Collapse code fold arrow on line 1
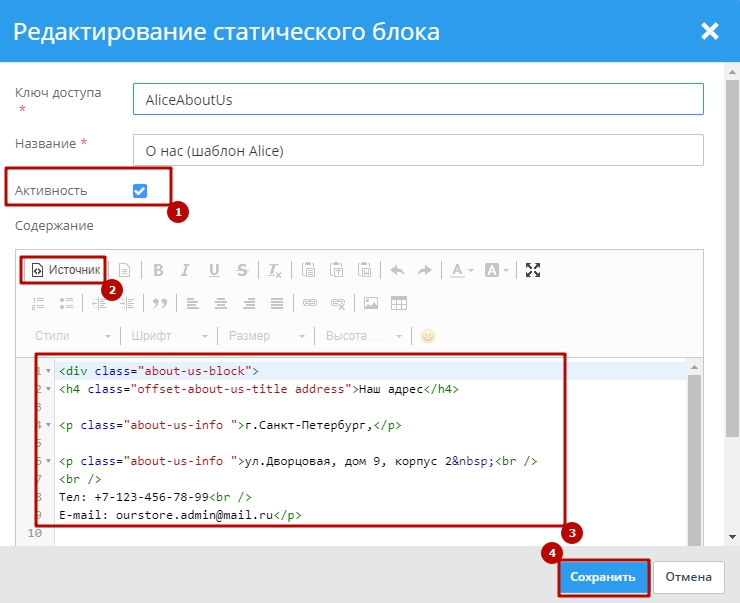This screenshot has height=603, width=740. point(49,372)
